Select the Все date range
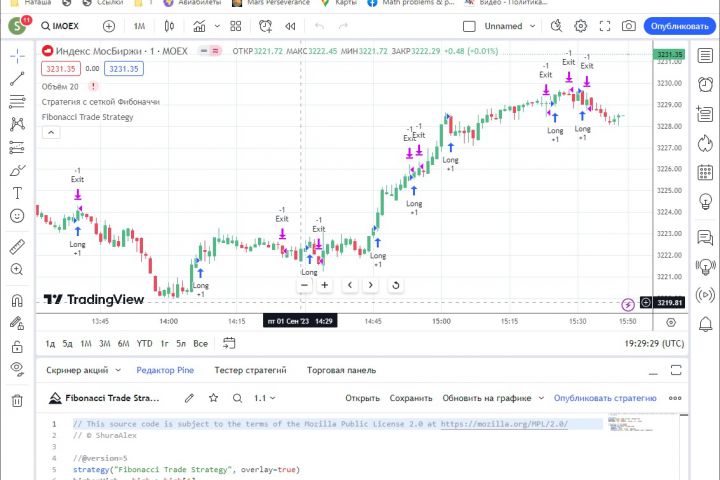This screenshot has height=480, width=720. 200,344
